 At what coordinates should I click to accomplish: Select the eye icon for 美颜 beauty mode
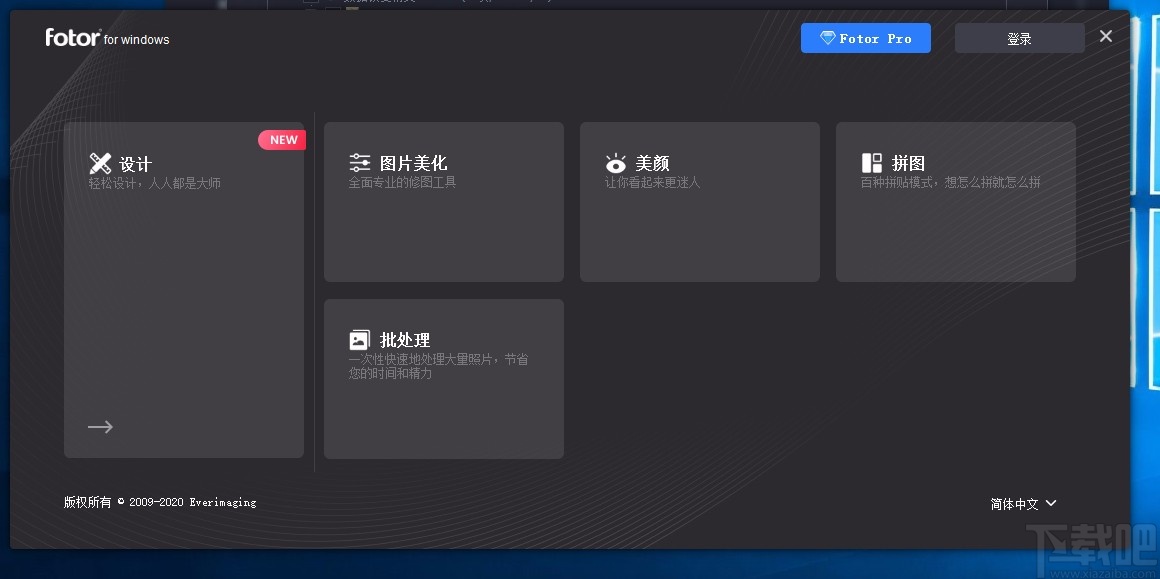[x=615, y=162]
